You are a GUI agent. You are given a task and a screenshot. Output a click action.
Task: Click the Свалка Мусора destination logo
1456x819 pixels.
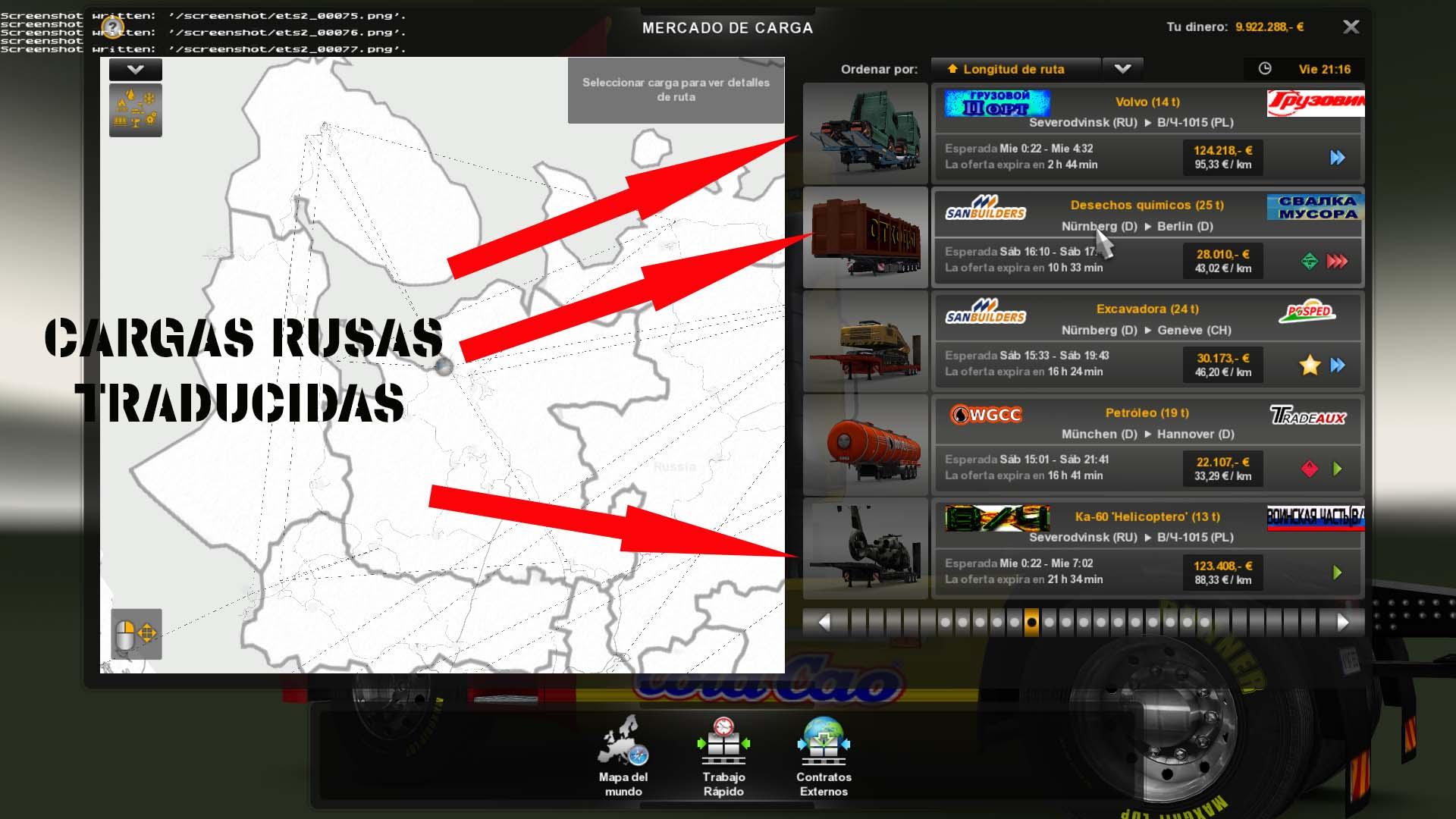coord(1316,207)
